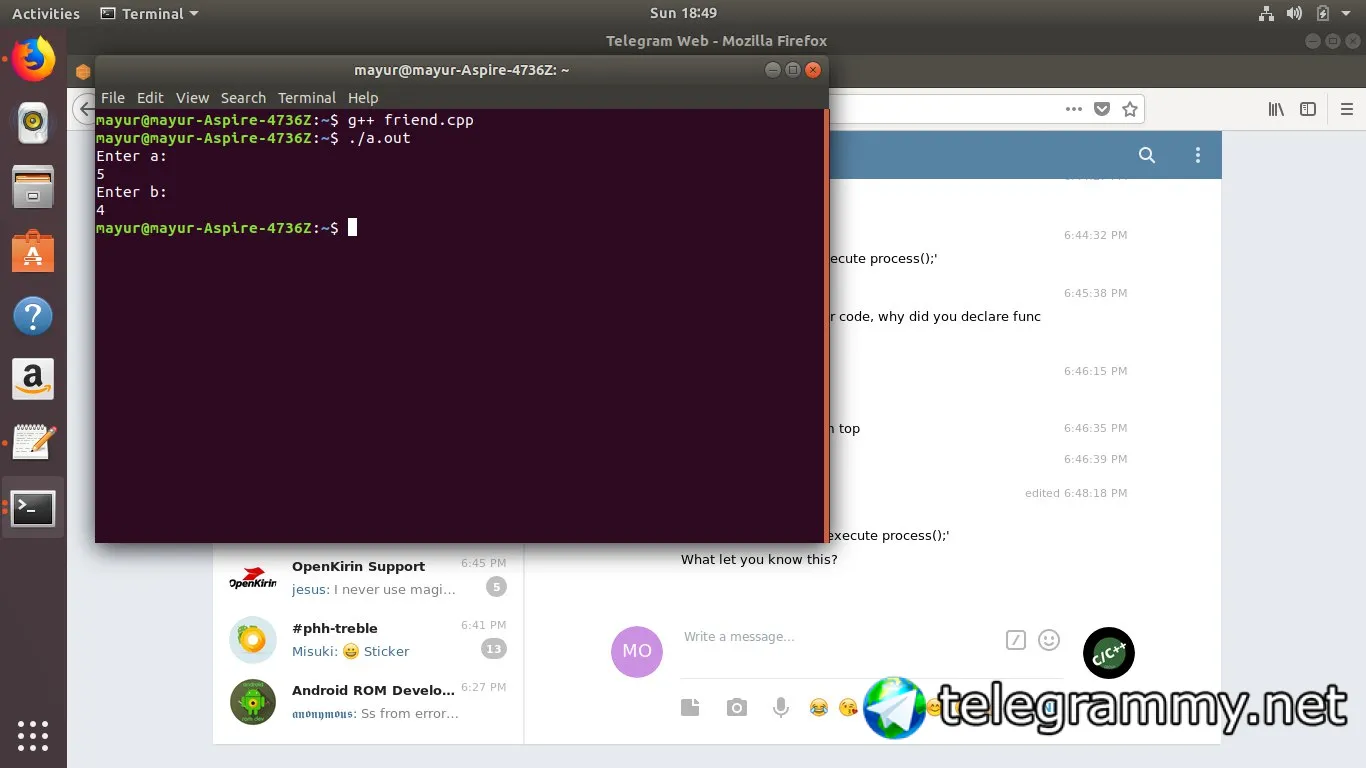The width and height of the screenshot is (1366, 768).
Task: Open the Text Editor in the dock
Action: coord(33,444)
